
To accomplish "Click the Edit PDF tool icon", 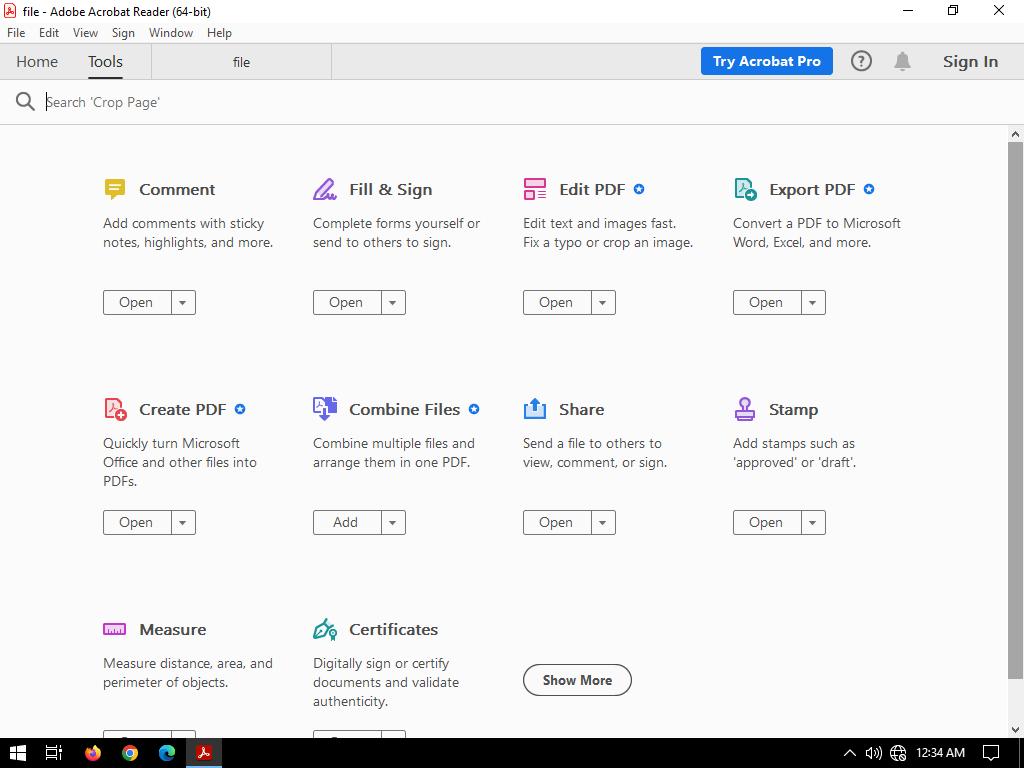I will pyautogui.click(x=535, y=189).
